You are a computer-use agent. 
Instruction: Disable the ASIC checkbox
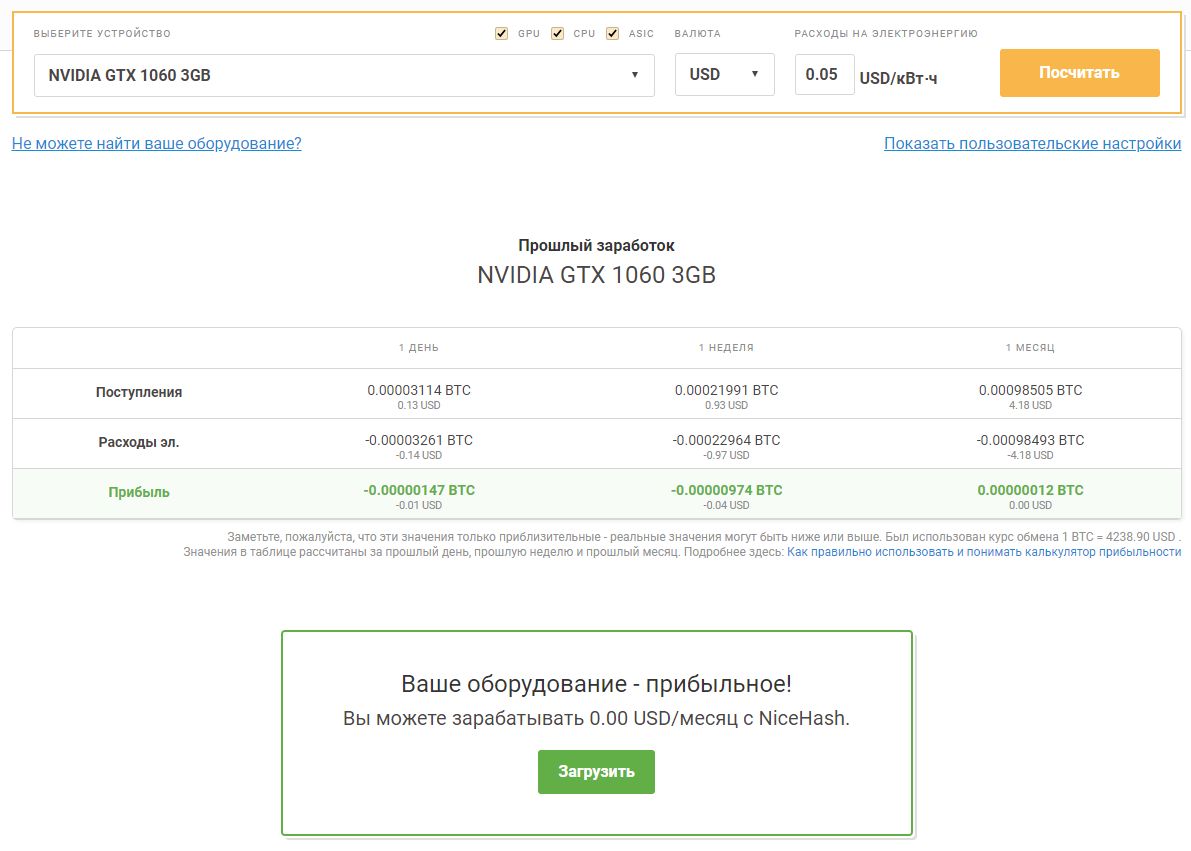[613, 34]
